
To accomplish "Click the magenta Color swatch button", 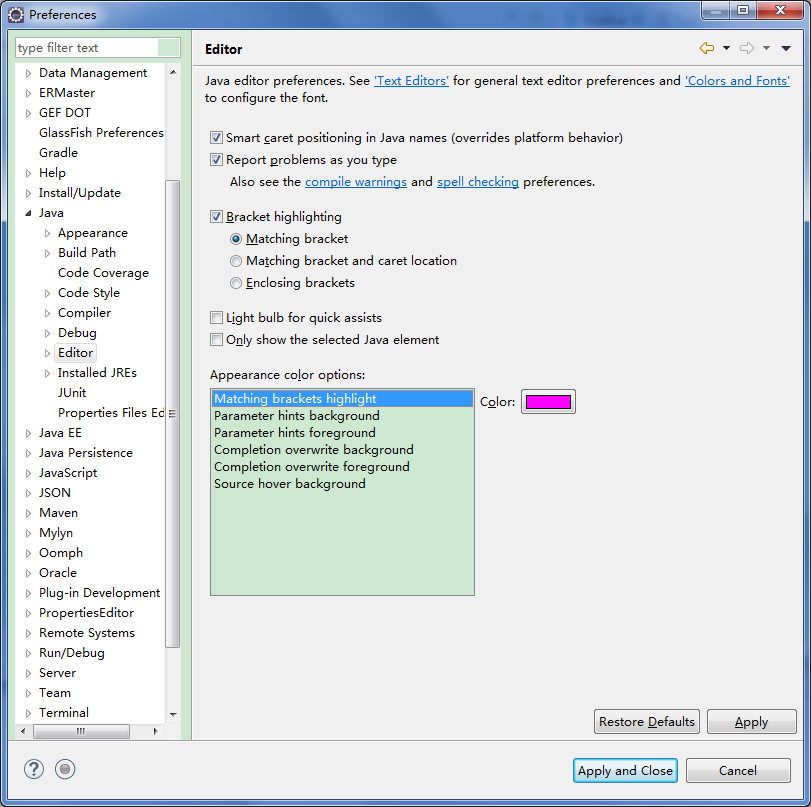I will [x=548, y=402].
